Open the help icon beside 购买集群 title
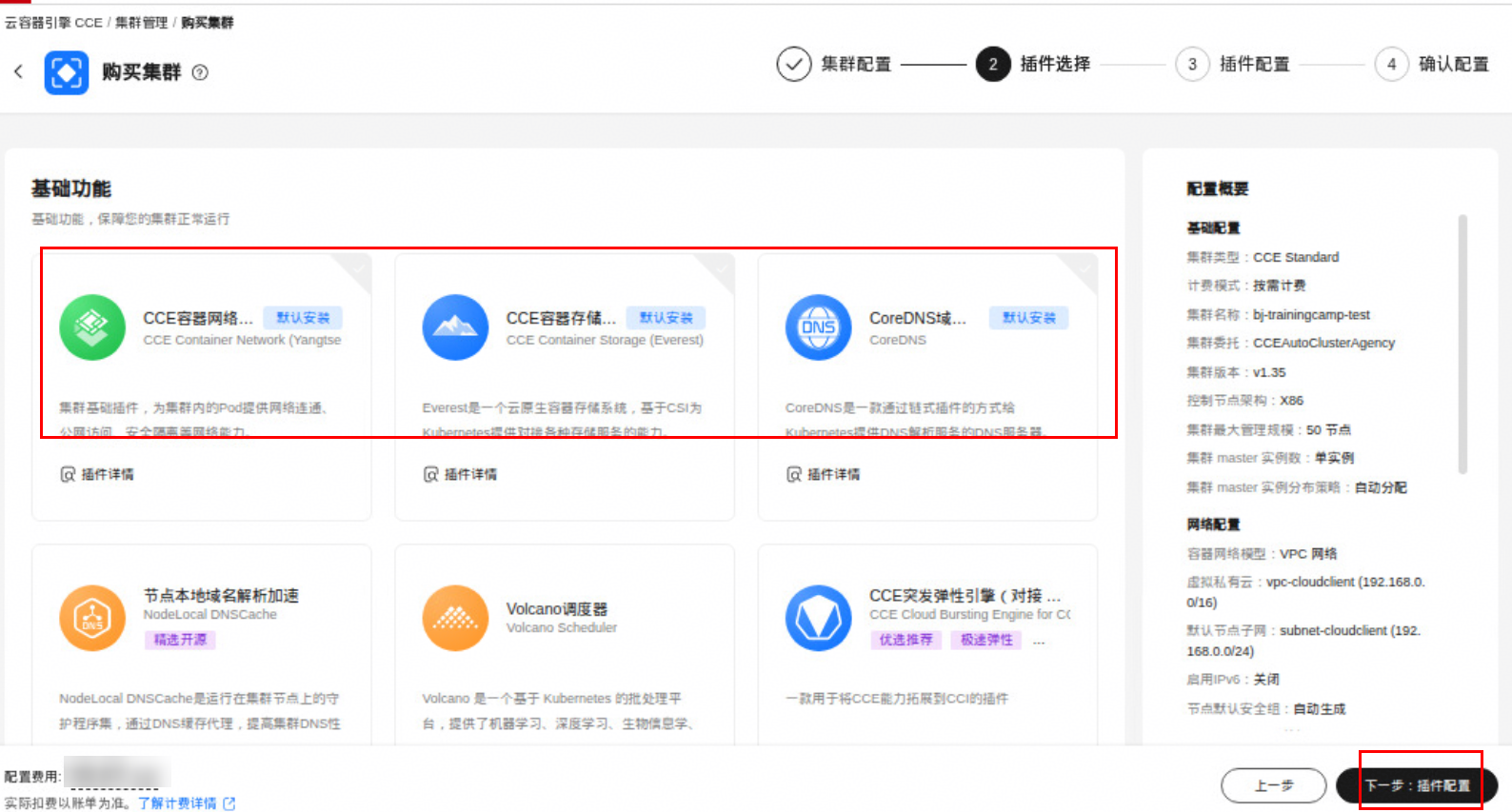This screenshot has height=812, width=1512. tap(200, 72)
